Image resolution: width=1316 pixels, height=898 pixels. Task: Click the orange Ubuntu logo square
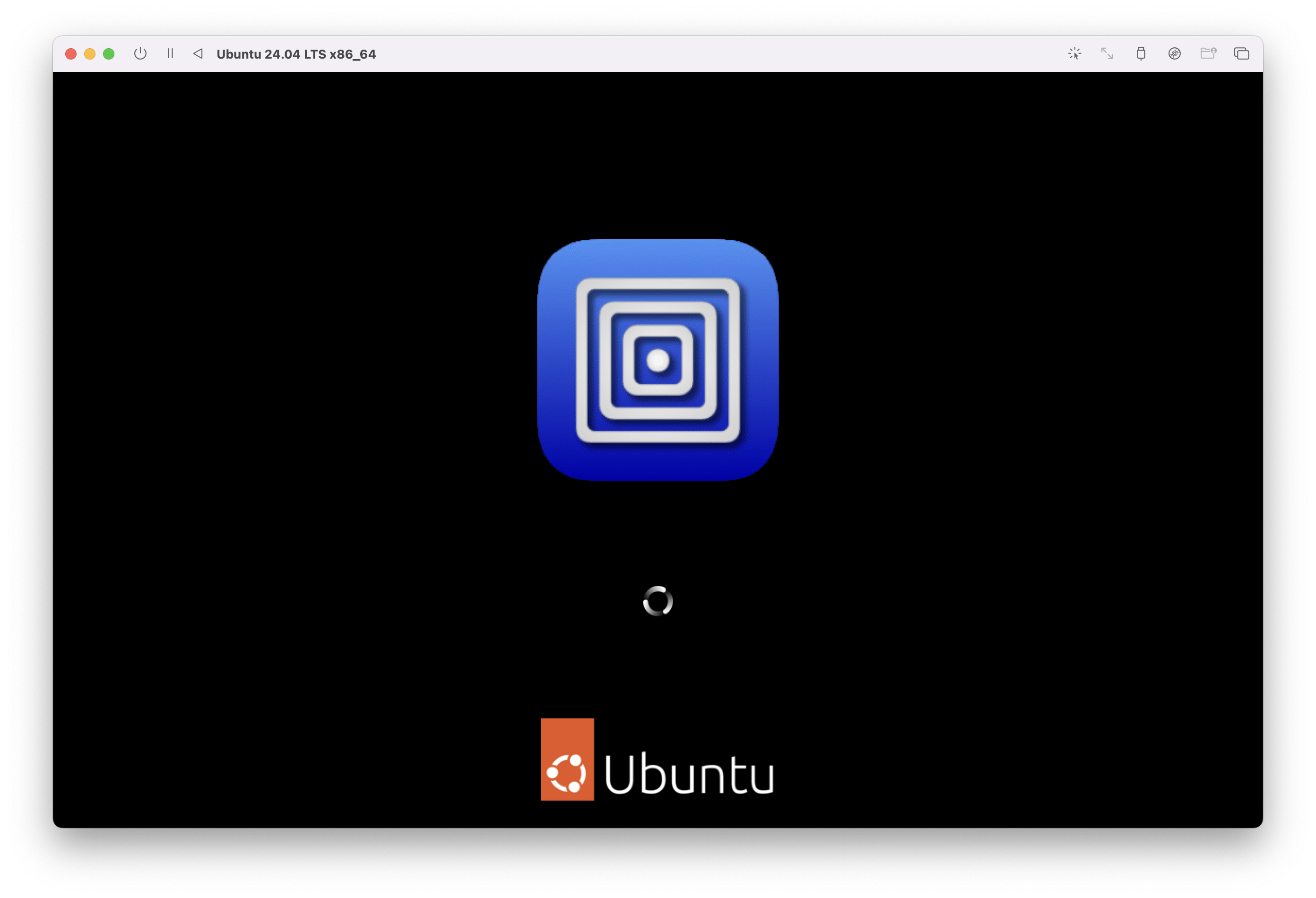(x=567, y=759)
